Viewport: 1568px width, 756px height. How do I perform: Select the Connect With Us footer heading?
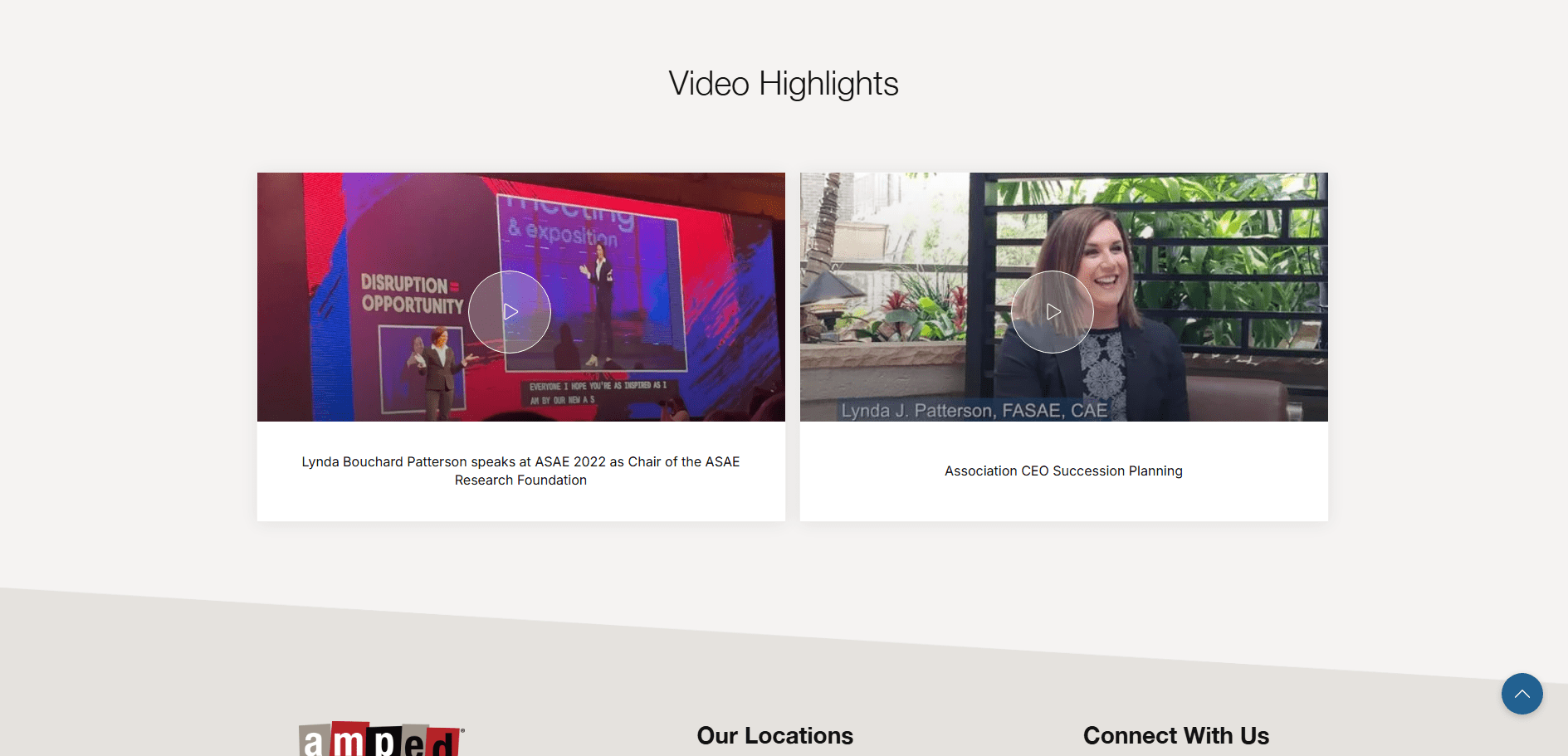coord(1175,735)
